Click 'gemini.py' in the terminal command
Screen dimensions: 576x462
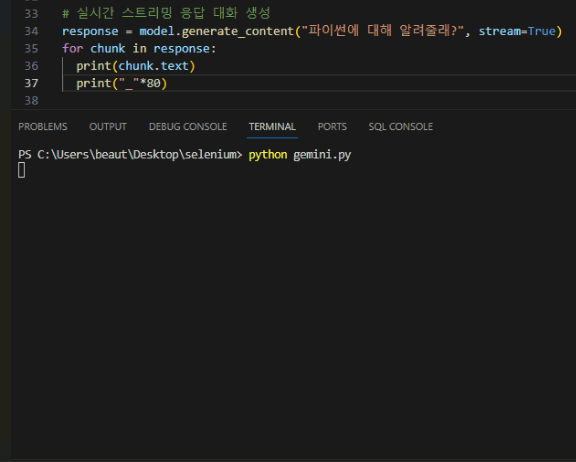(322, 155)
